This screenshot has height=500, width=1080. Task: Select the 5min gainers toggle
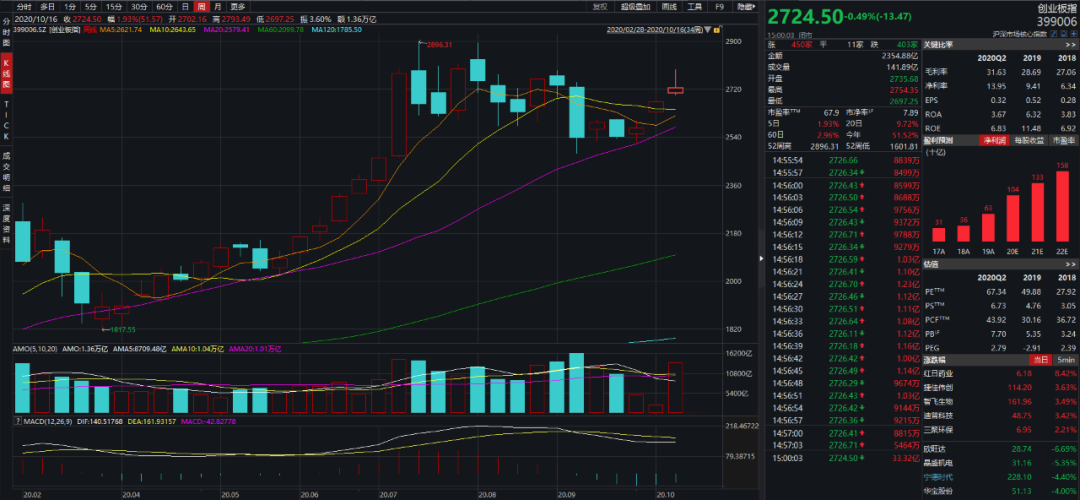(1066, 360)
